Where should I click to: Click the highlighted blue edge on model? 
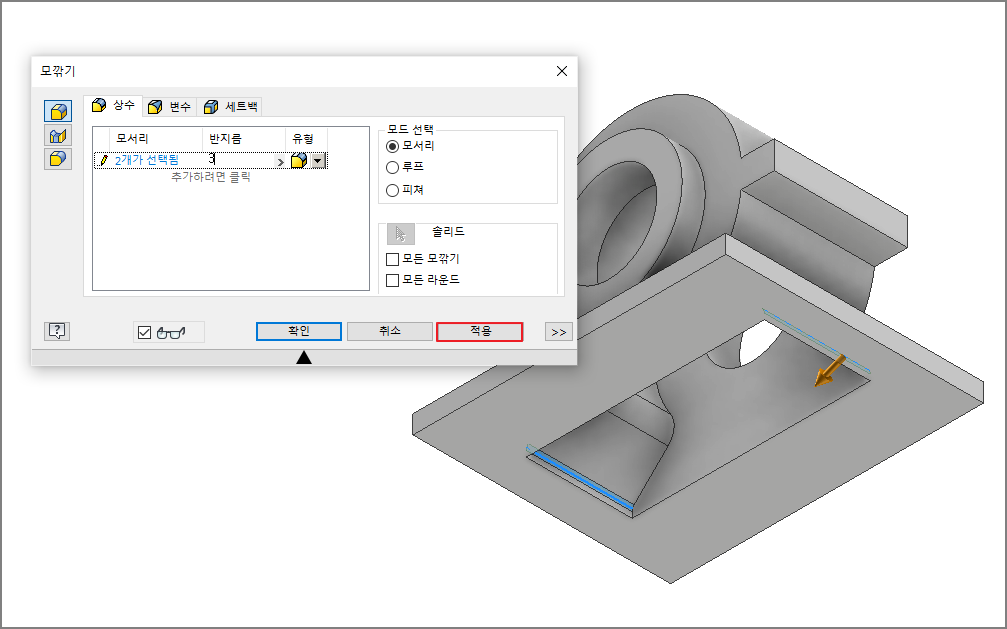[x=583, y=481]
